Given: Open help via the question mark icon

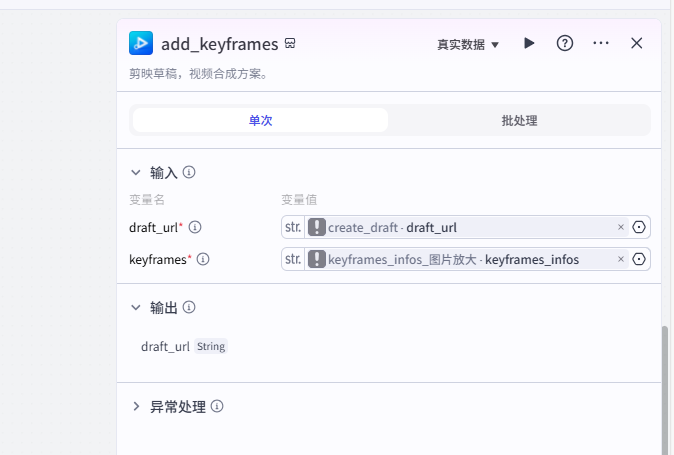Looking at the screenshot, I should click(x=565, y=43).
